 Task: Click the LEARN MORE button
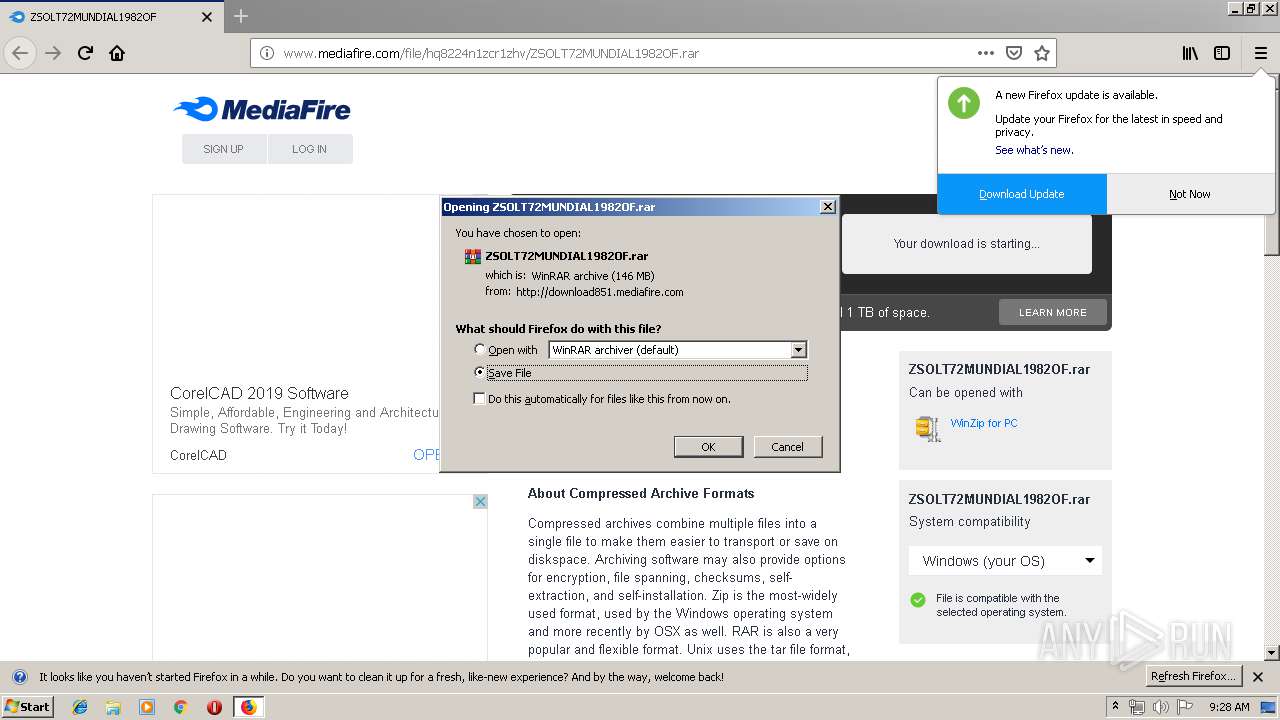pyautogui.click(x=1053, y=312)
